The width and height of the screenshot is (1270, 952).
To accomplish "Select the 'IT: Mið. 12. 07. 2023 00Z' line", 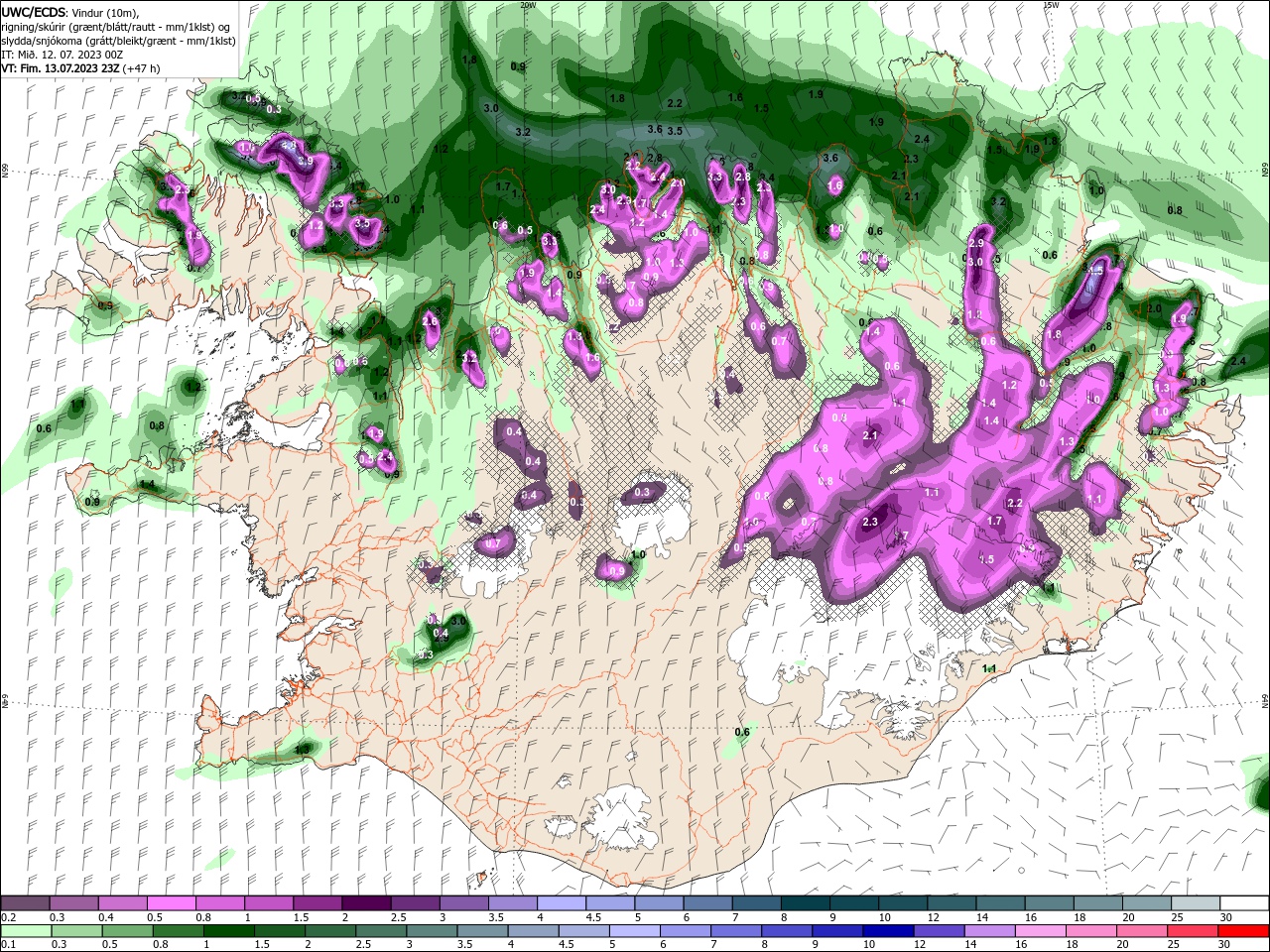I will click(x=62, y=55).
